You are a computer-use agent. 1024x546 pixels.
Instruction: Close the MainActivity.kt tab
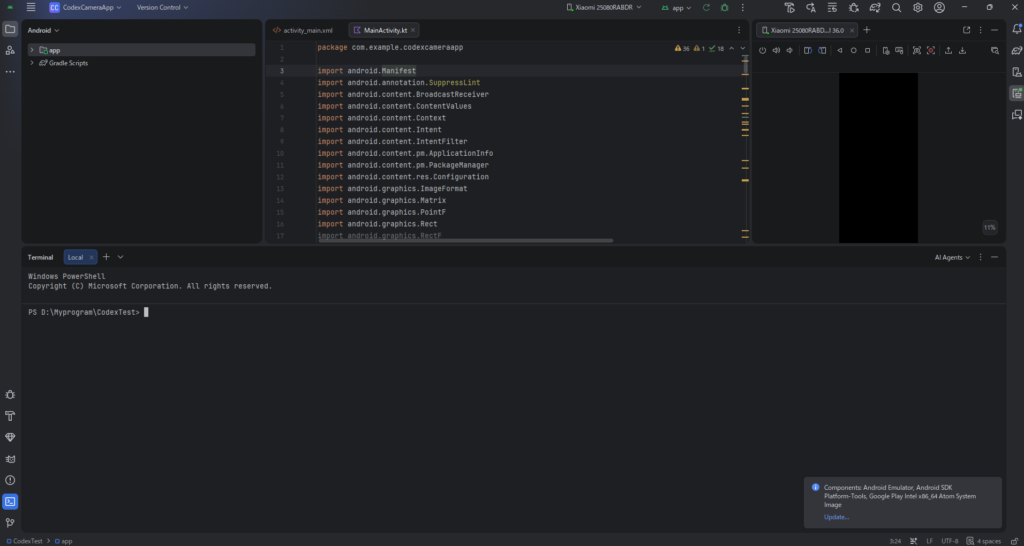point(413,30)
